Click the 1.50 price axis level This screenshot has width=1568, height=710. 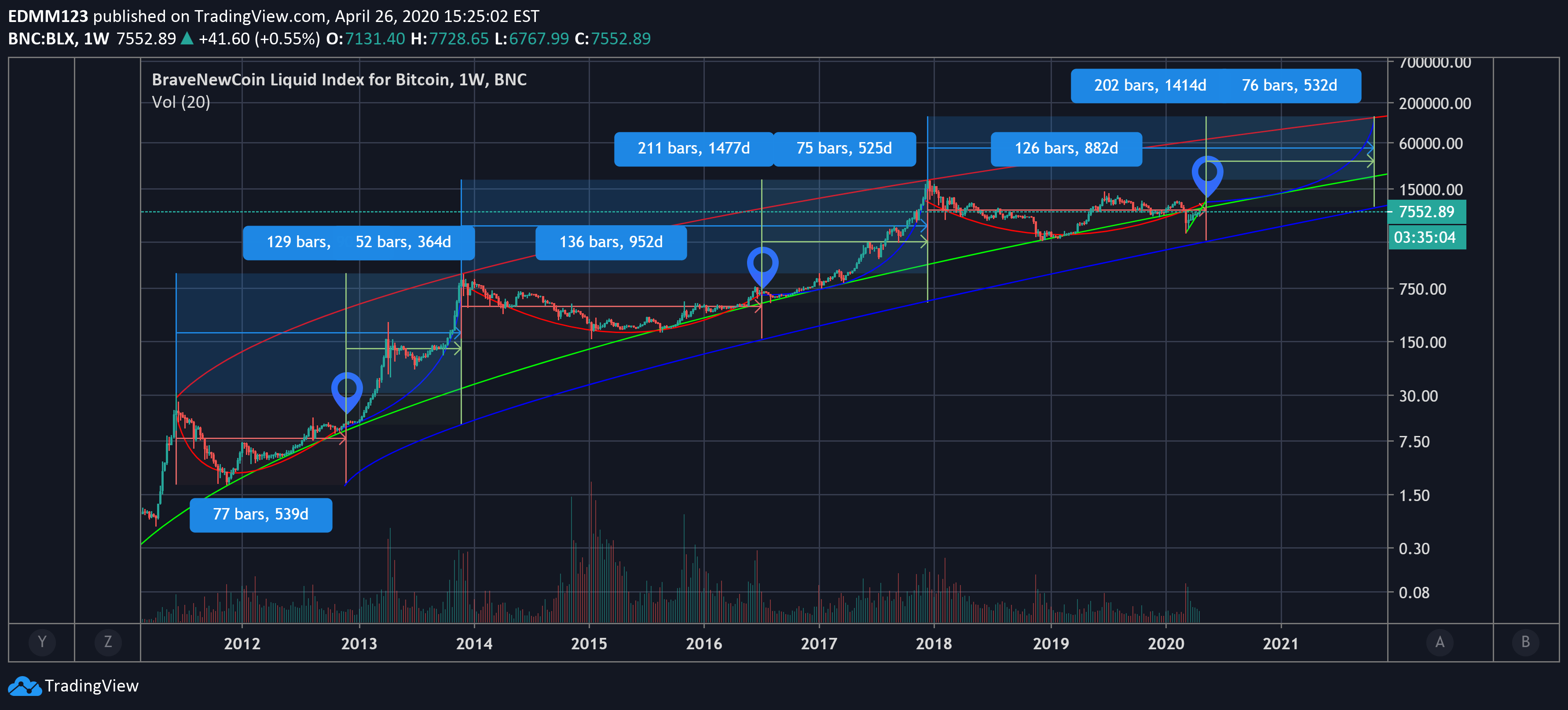coord(1414,495)
